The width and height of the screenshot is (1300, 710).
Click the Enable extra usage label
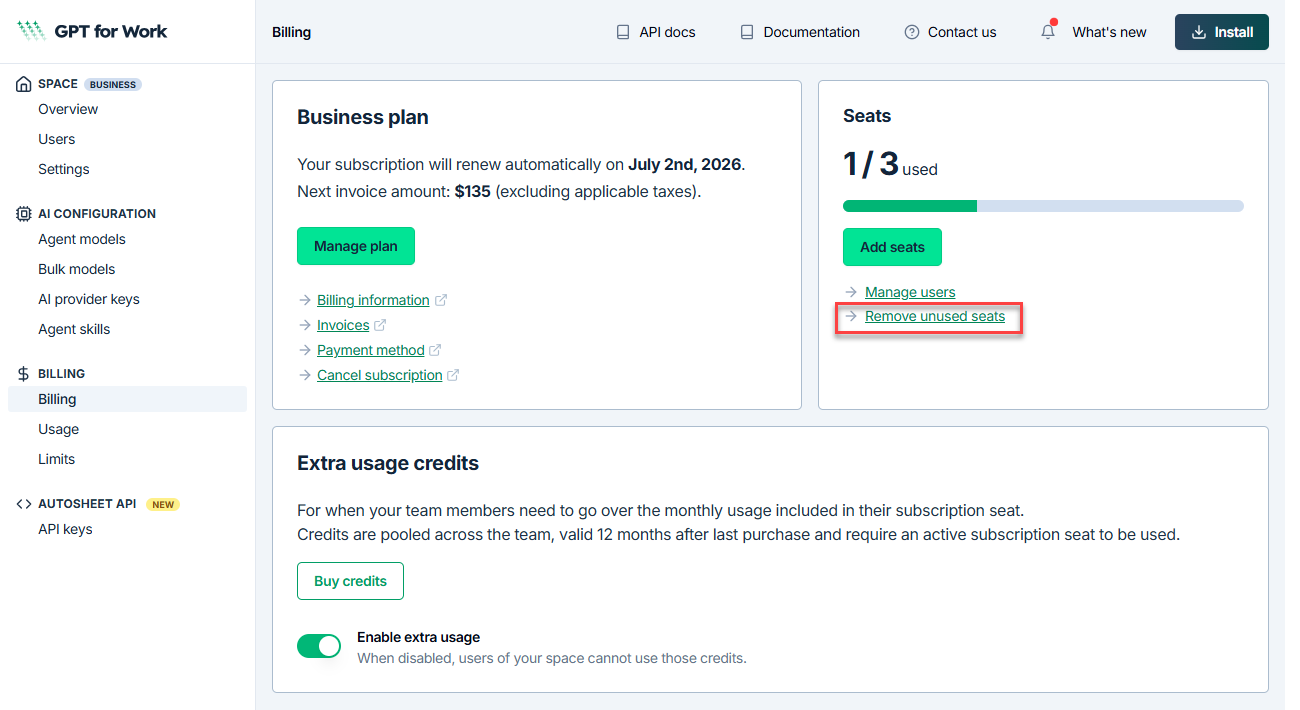tap(418, 637)
